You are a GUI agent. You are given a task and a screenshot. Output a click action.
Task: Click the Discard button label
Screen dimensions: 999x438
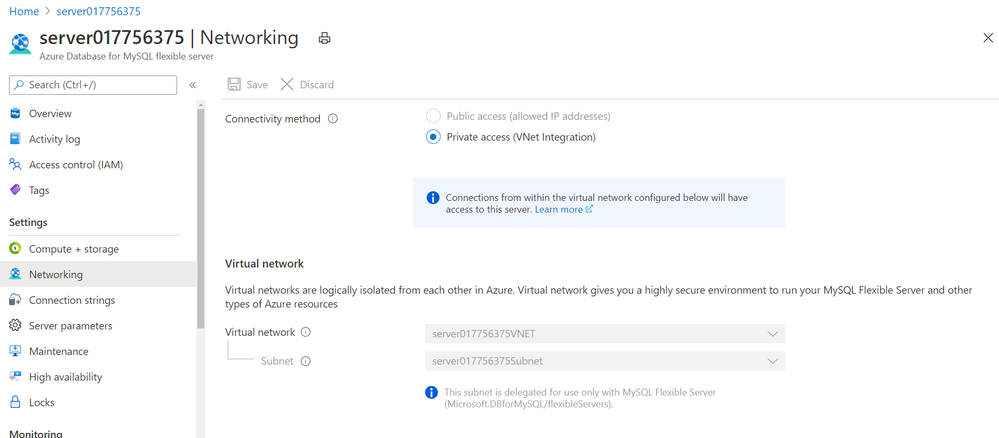click(x=317, y=85)
